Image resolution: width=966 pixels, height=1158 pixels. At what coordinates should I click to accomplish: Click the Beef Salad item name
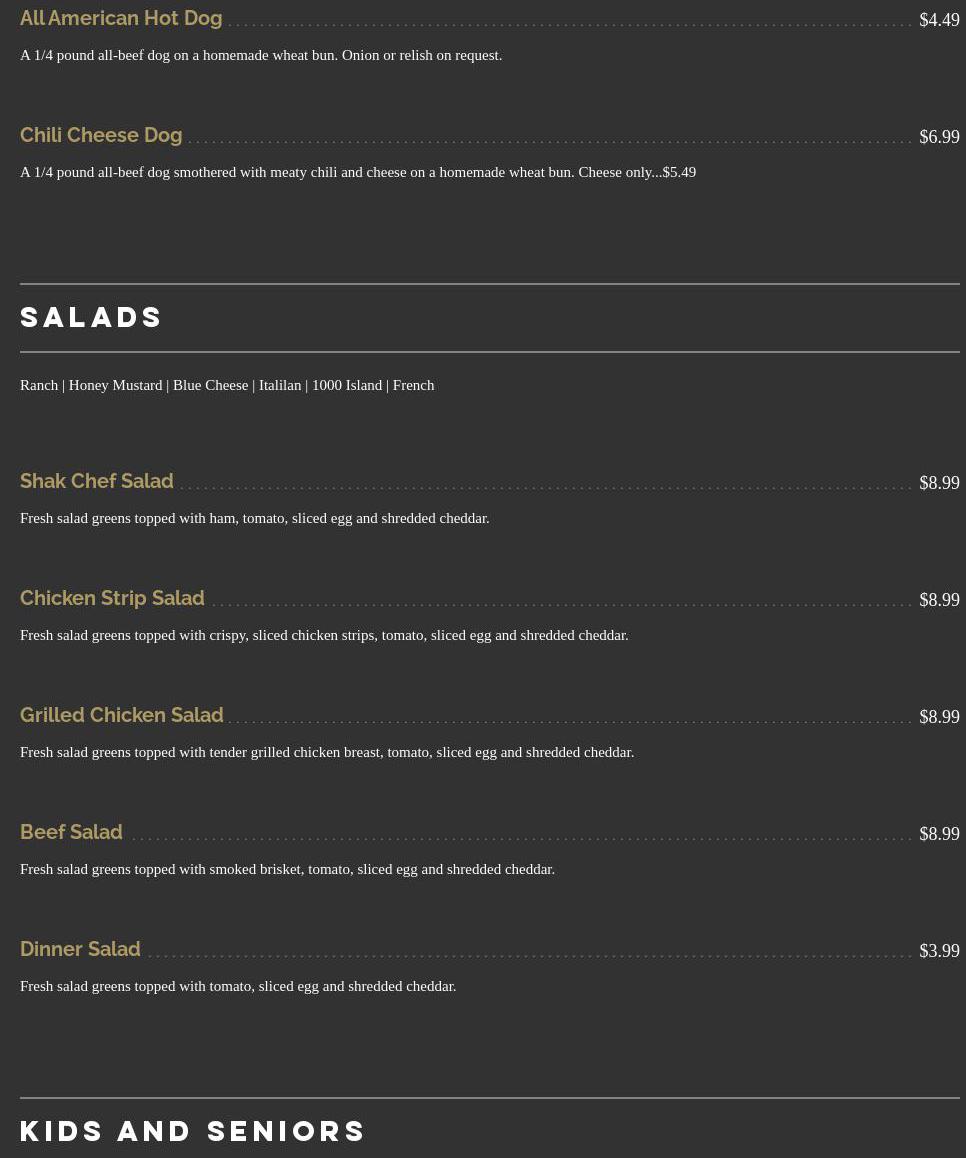(x=71, y=833)
